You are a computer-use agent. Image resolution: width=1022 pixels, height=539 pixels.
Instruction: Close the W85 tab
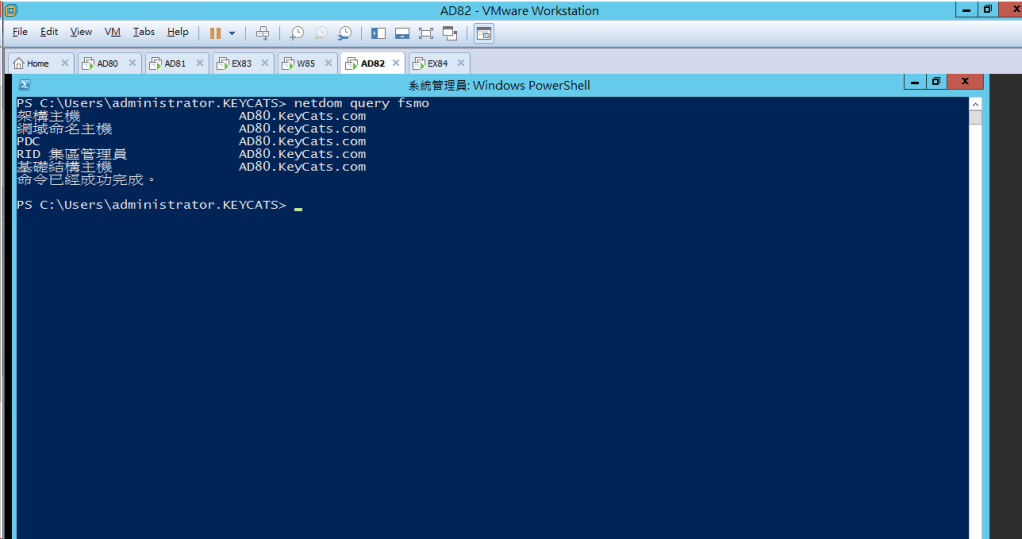328,63
